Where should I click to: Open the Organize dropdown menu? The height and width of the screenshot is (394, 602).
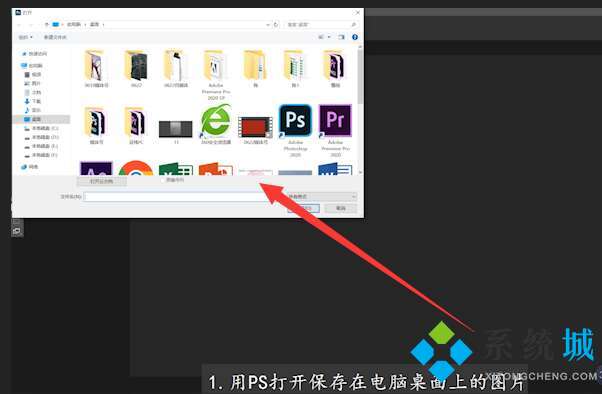[x=25, y=37]
